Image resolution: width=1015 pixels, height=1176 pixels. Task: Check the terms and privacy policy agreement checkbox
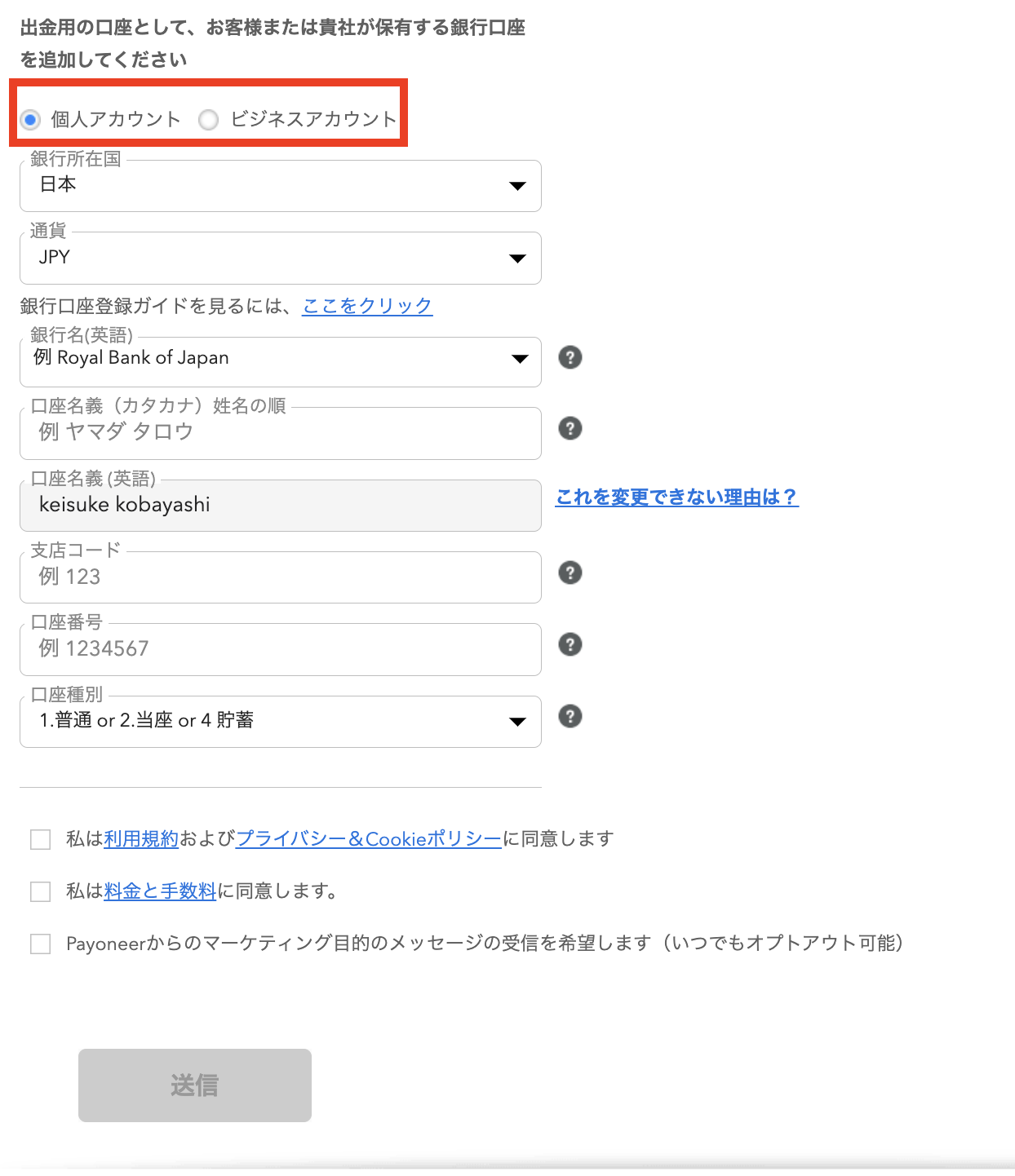click(41, 839)
